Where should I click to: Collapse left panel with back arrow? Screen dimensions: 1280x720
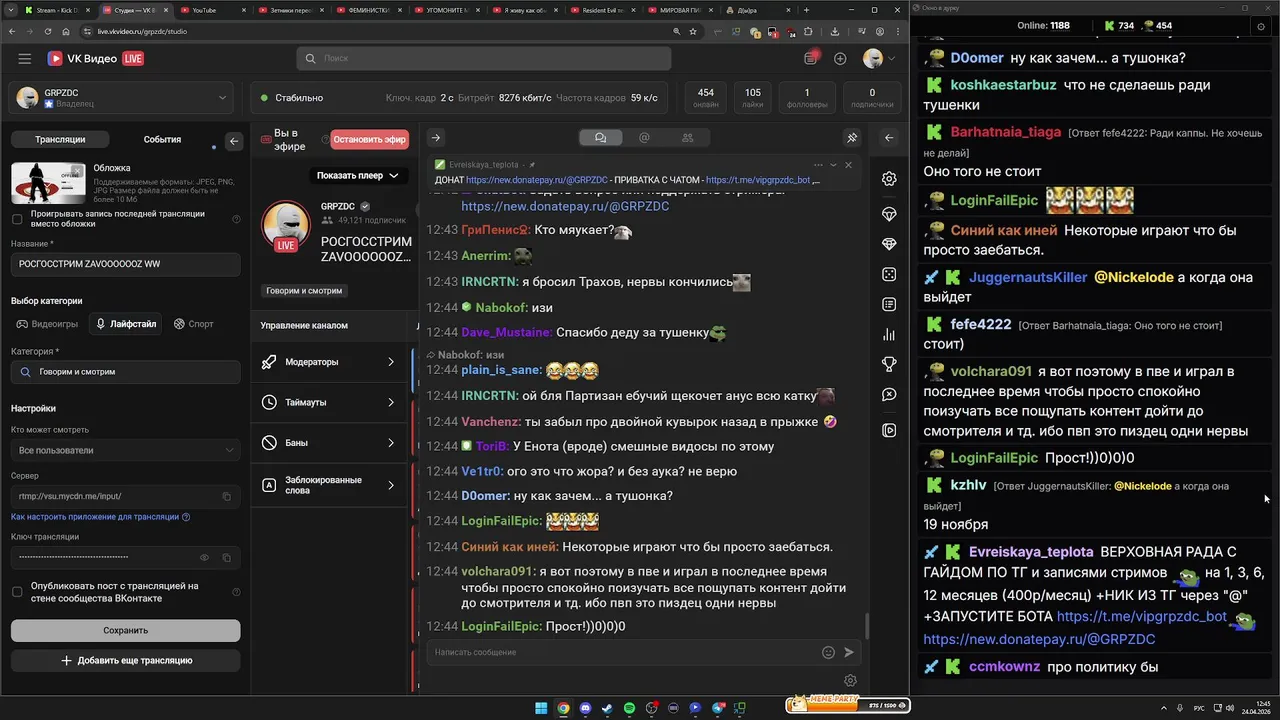(x=234, y=141)
